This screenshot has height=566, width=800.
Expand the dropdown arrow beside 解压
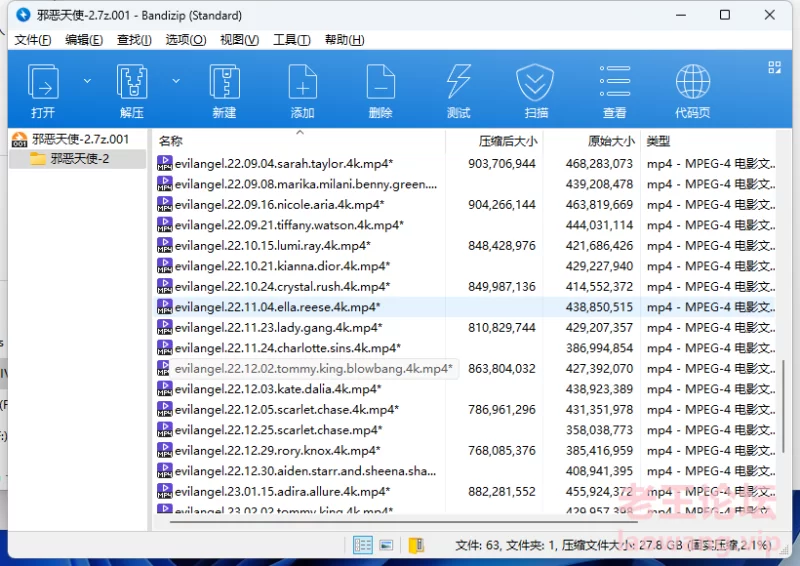coord(176,81)
